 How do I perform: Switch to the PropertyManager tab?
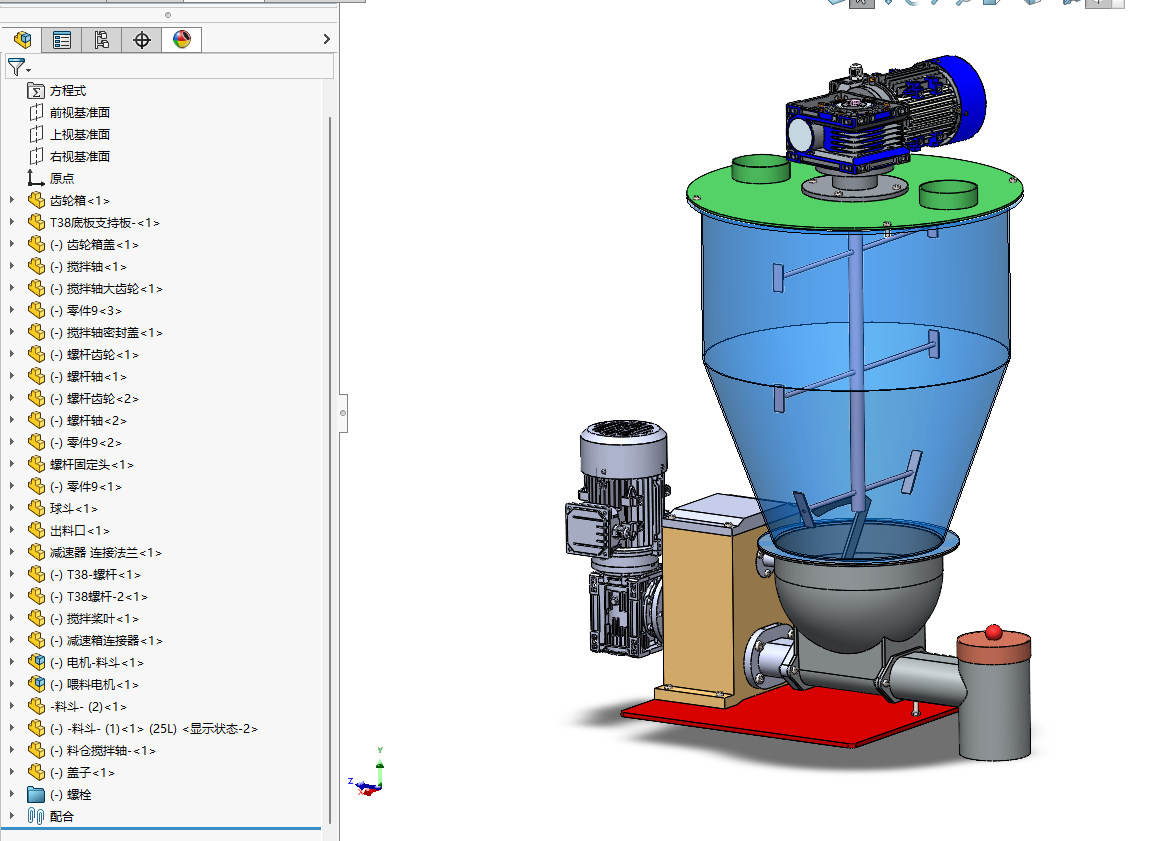[62, 40]
